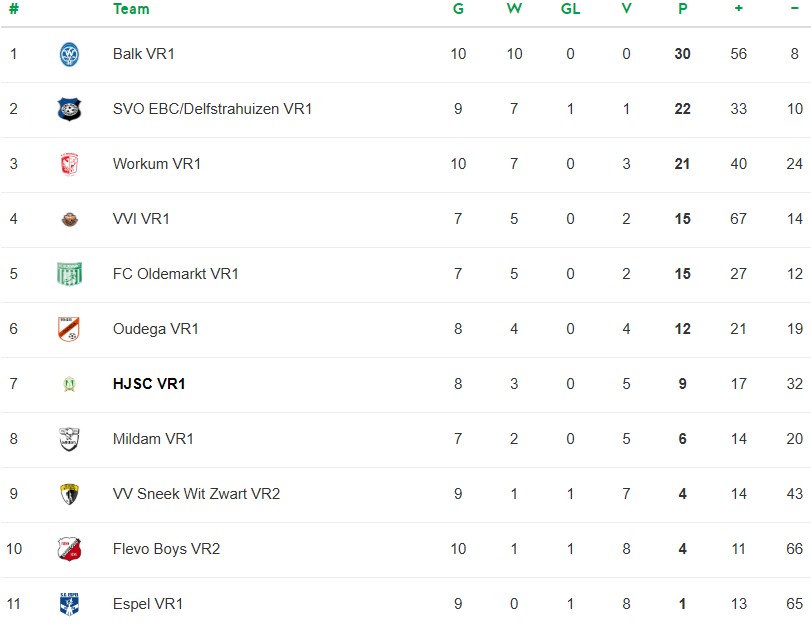Click the Flevo Boys VR2 club crest
Screen dimensions: 811x627
[x=69, y=549]
